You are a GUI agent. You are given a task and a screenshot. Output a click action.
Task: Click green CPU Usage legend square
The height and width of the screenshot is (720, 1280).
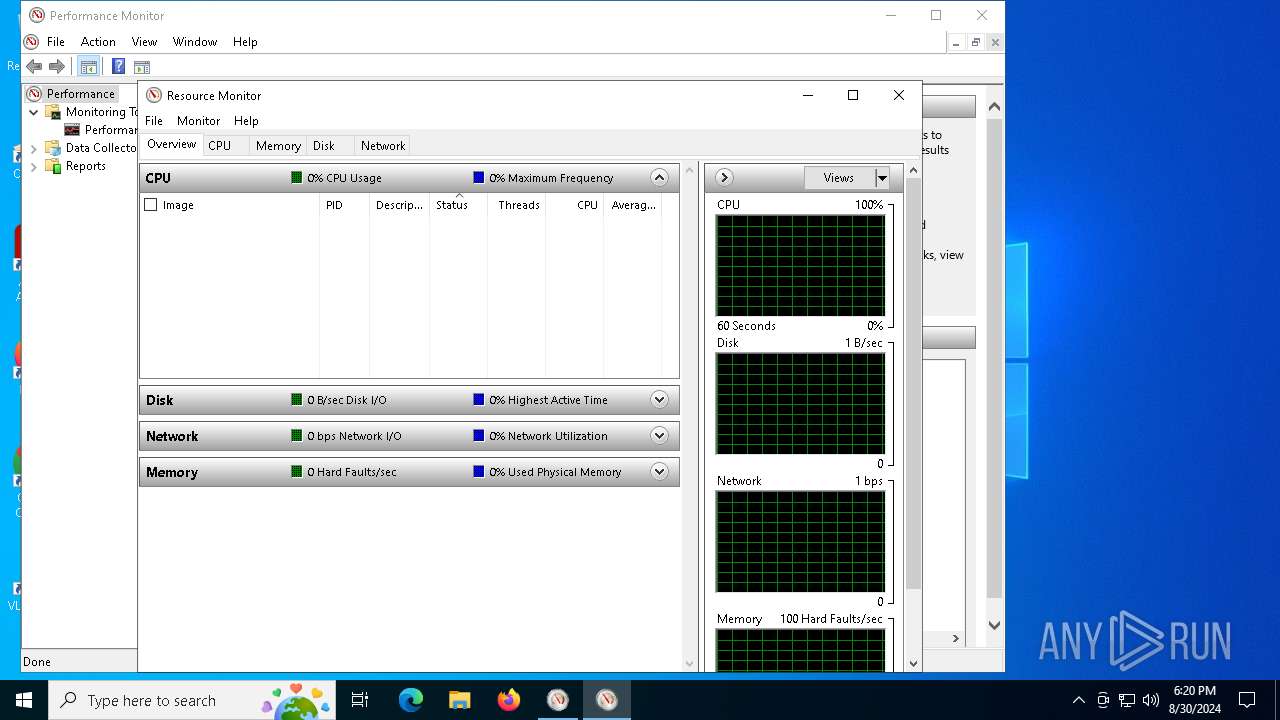pos(297,178)
